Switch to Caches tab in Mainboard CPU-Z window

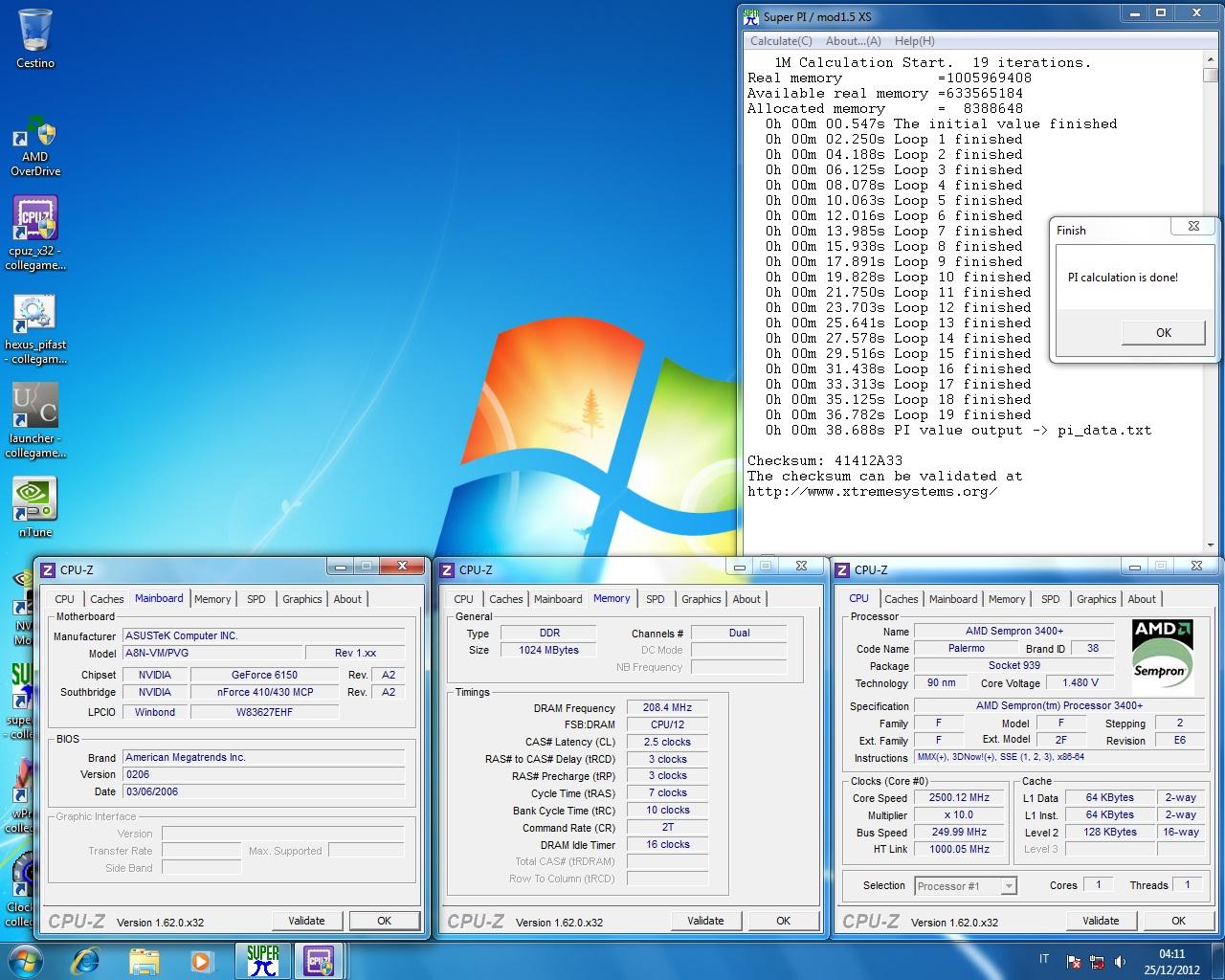tap(107, 599)
